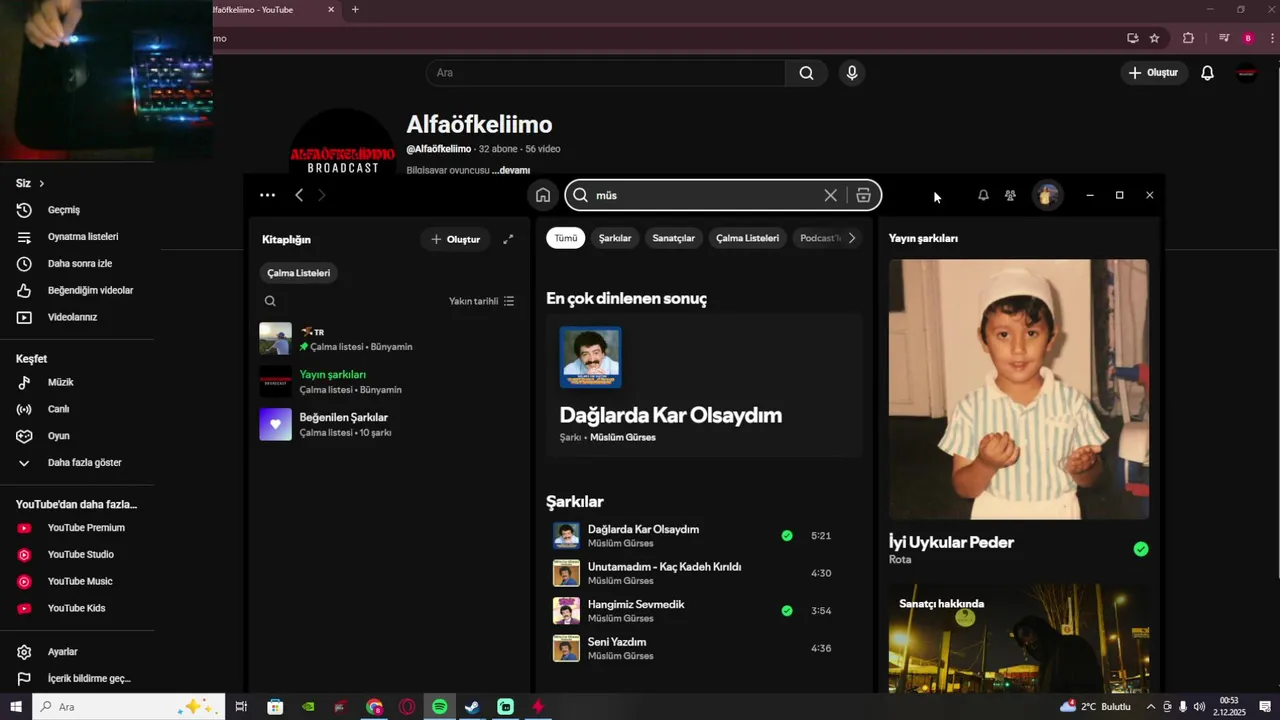Image resolution: width=1280 pixels, height=720 pixels.
Task: Go forward in Spotify navigation
Action: click(x=321, y=195)
